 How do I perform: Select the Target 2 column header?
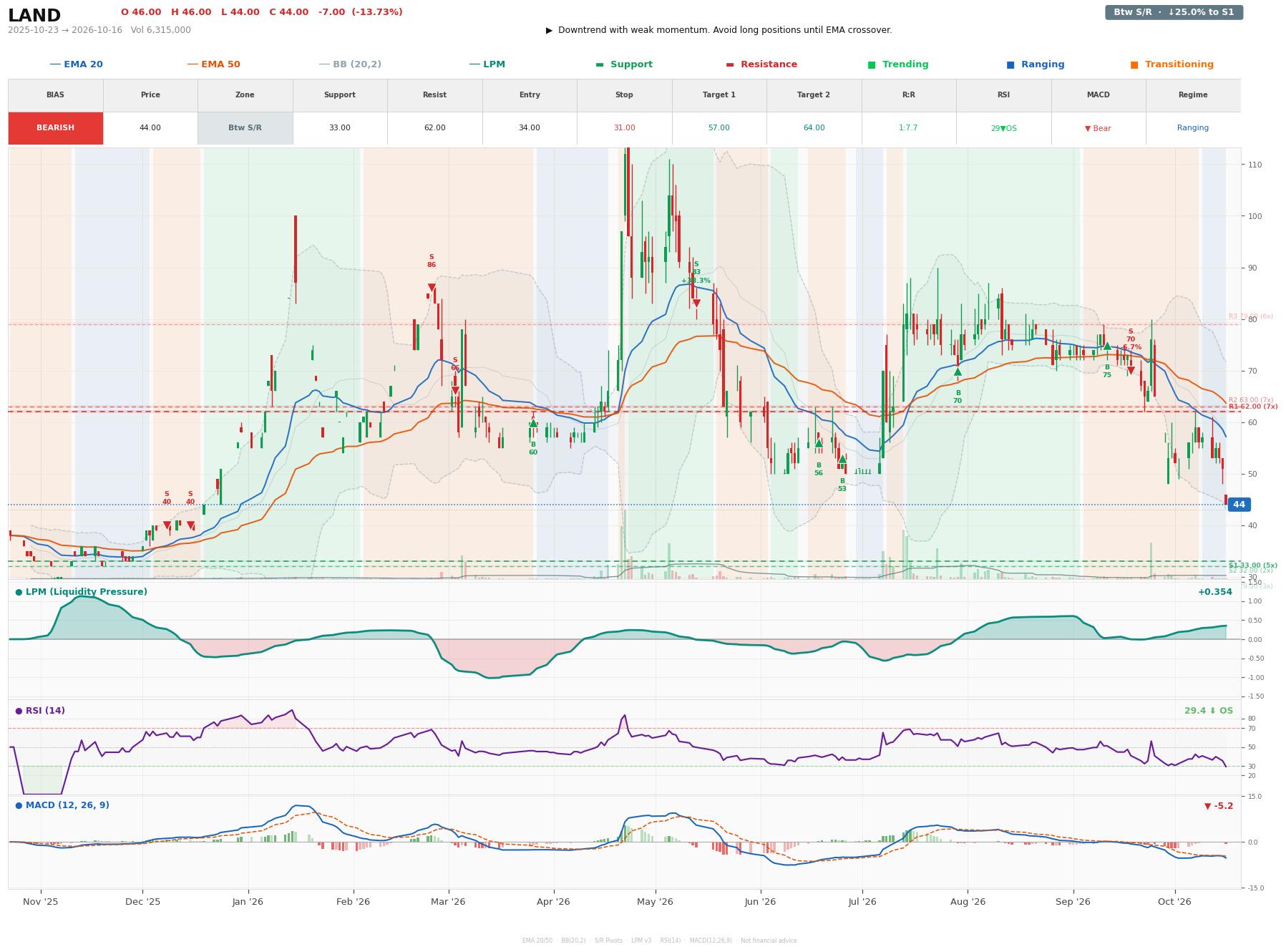814,95
